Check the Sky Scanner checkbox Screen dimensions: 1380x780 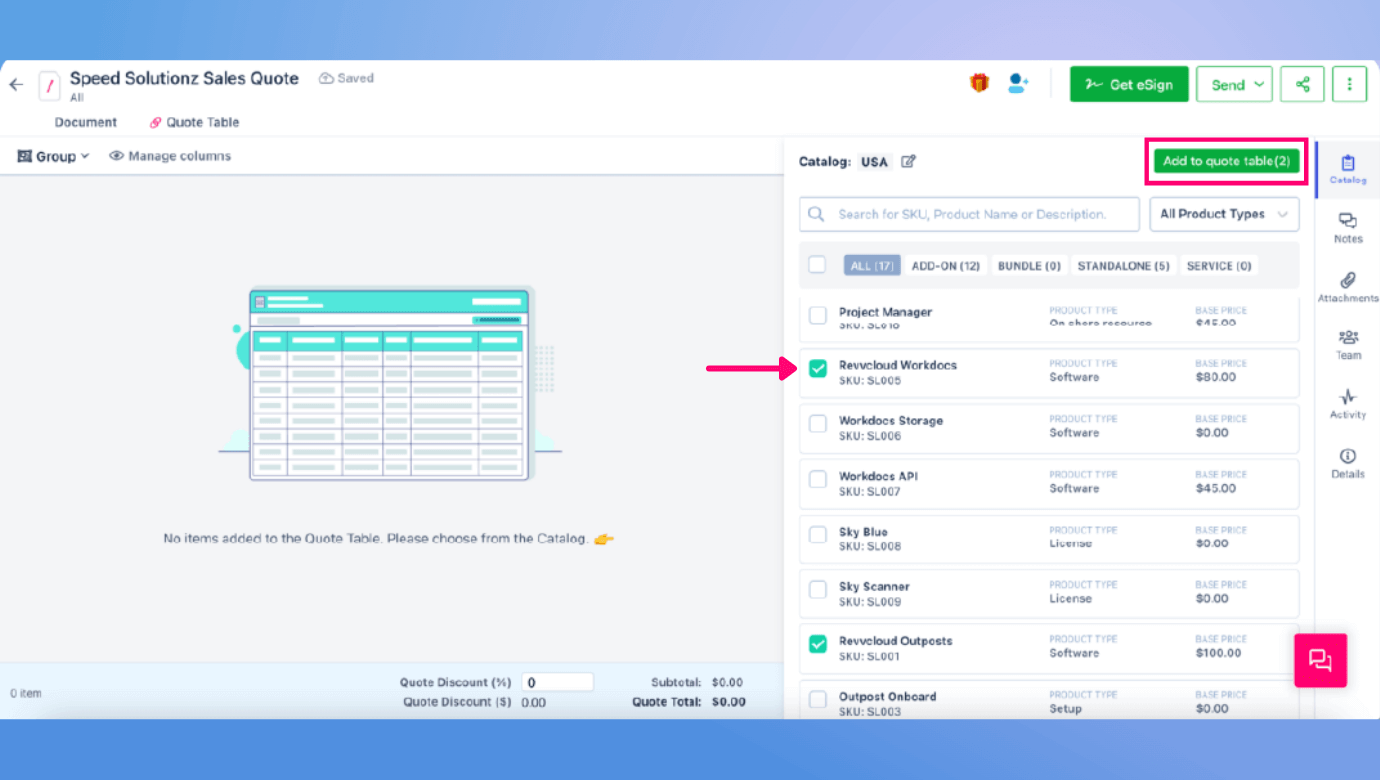click(x=818, y=590)
